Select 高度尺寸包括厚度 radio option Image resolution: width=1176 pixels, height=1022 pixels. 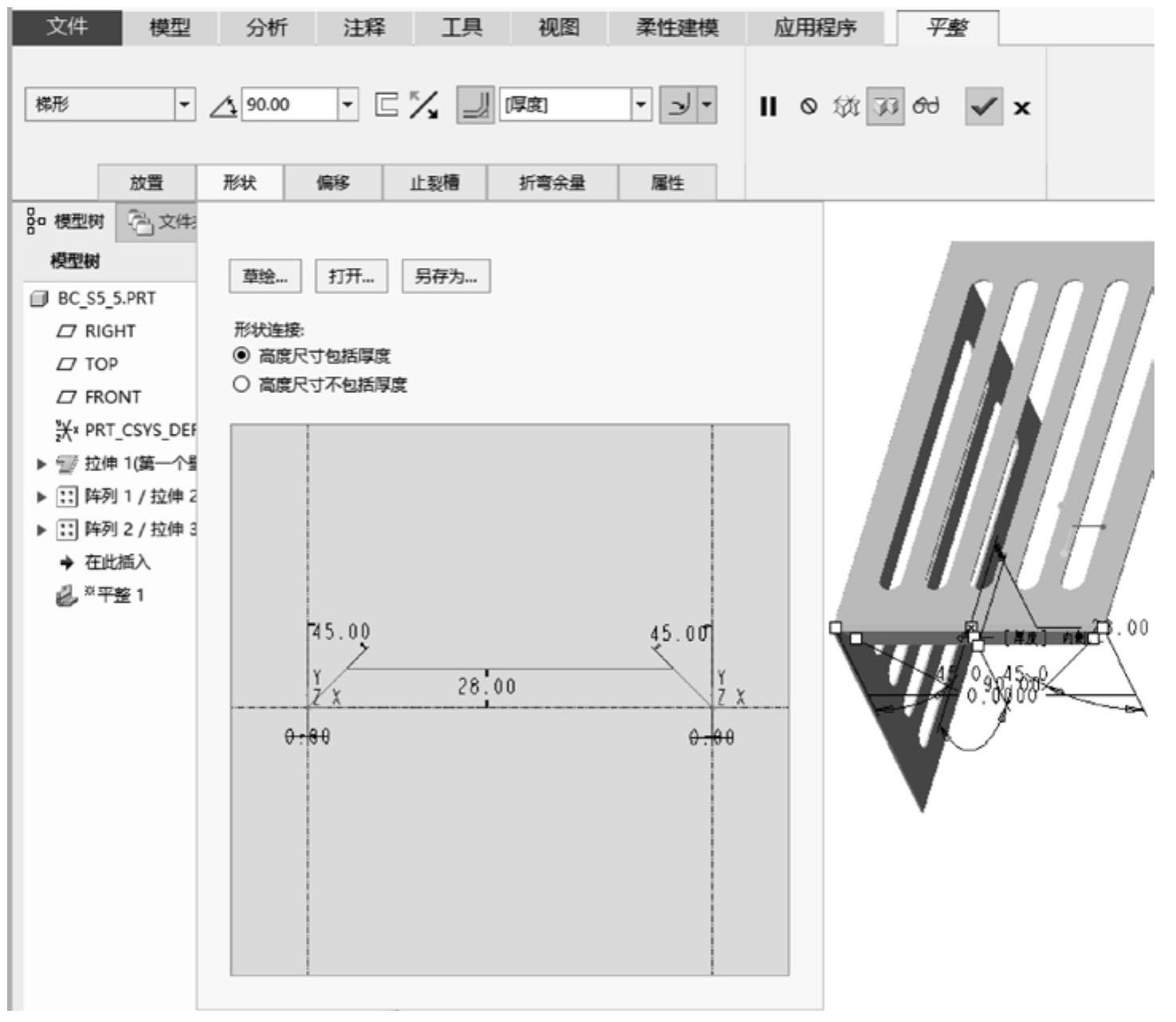(x=241, y=356)
